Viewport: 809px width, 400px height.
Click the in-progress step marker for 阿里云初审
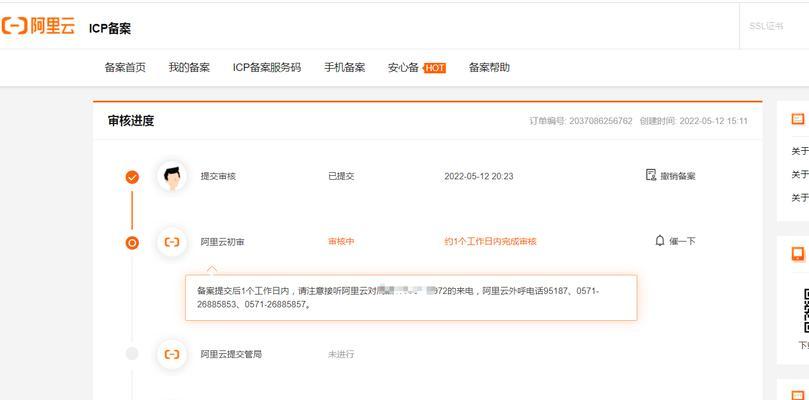coord(132,243)
